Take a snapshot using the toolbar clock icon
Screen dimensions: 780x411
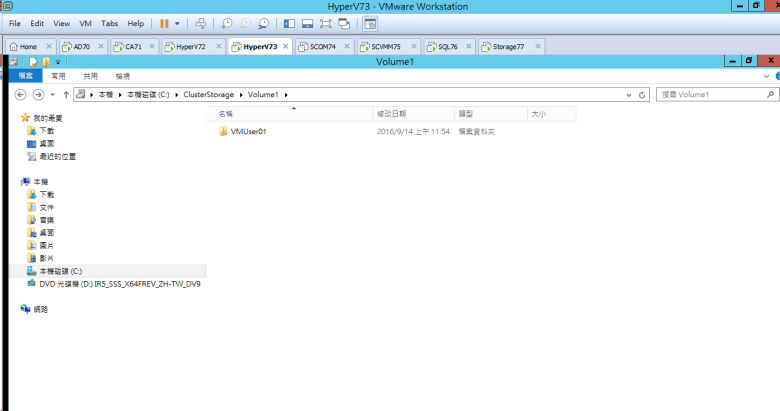pyautogui.click(x=227, y=23)
